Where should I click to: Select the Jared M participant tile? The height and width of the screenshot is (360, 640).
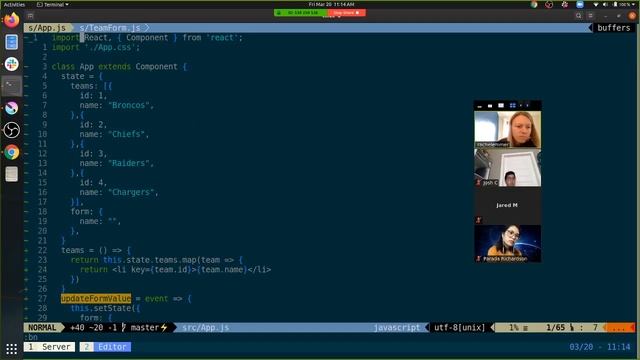507,206
